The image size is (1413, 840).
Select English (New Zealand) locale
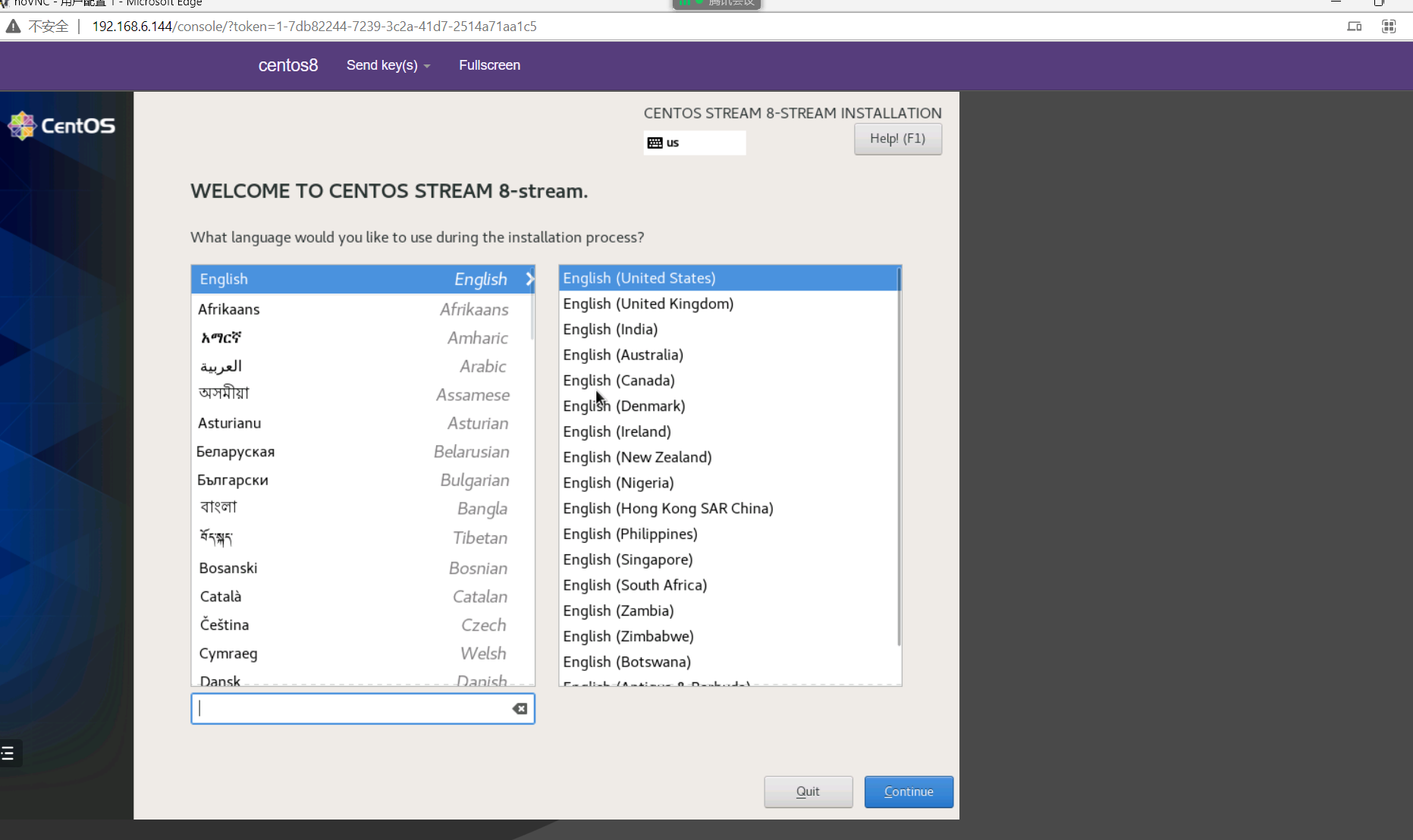point(728,457)
